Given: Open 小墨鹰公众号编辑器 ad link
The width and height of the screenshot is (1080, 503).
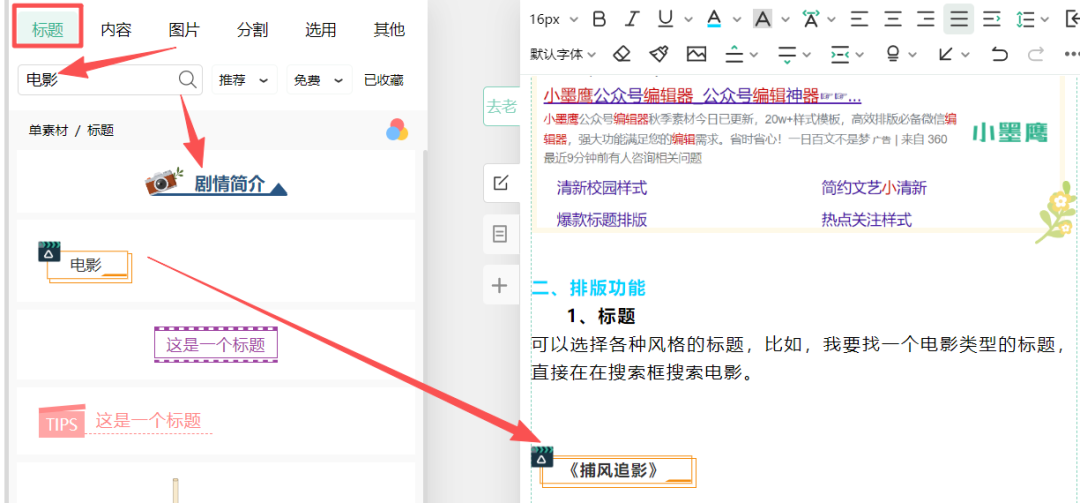Looking at the screenshot, I should pos(702,96).
